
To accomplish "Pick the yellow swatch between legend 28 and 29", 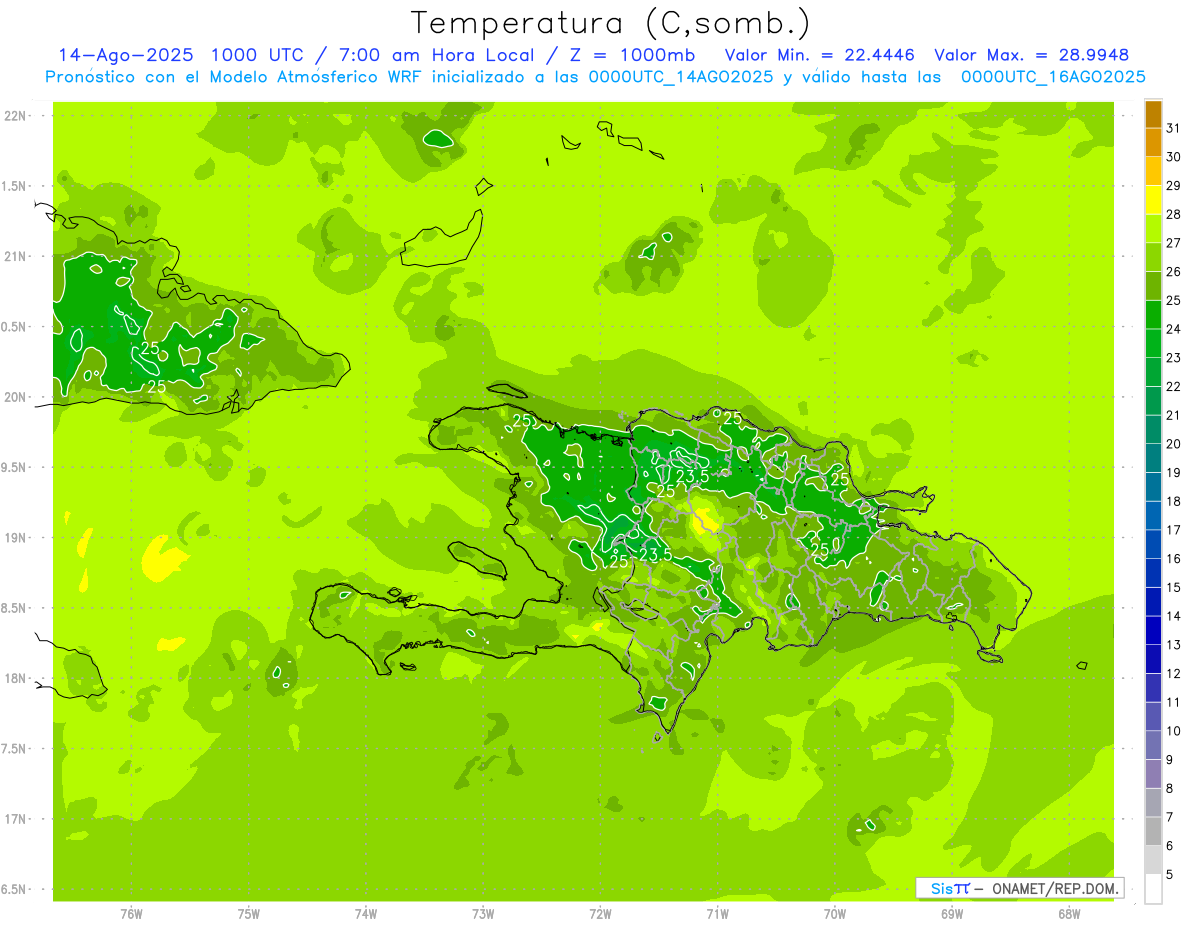I will pos(1153,200).
